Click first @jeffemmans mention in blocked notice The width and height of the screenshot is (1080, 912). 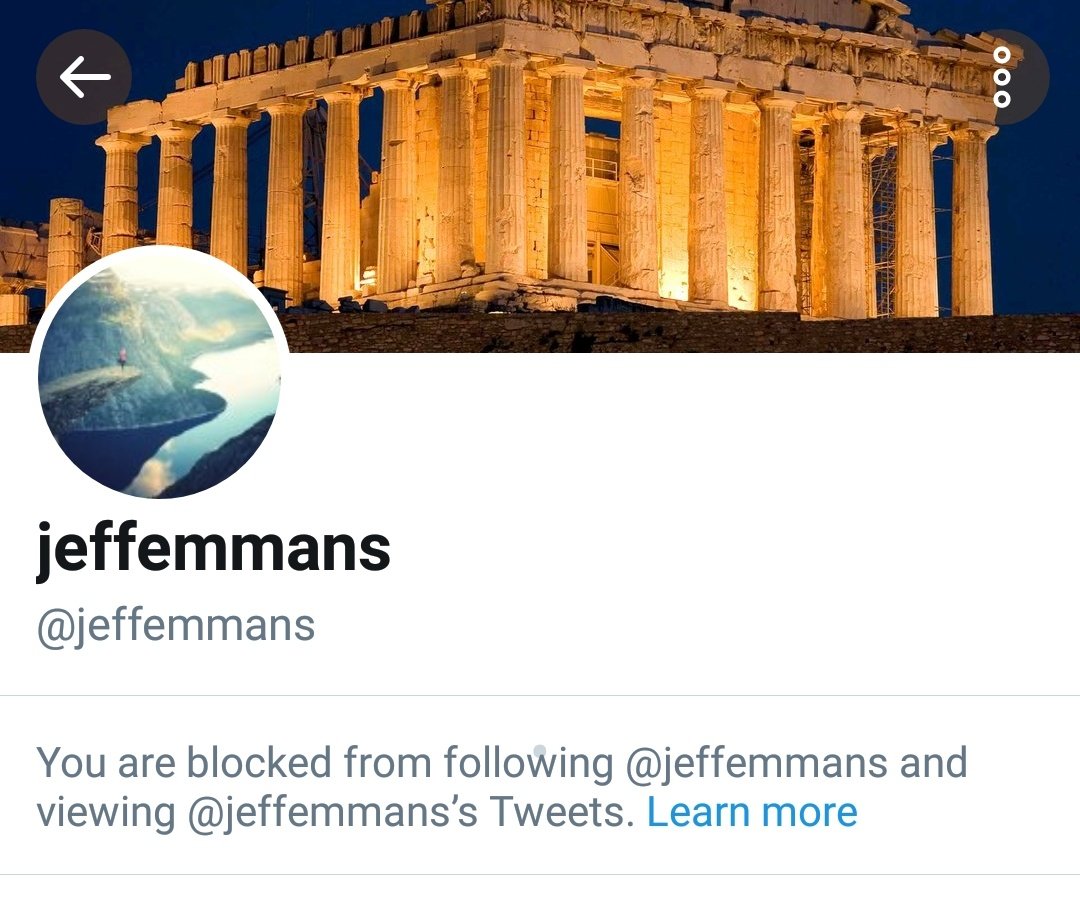756,763
